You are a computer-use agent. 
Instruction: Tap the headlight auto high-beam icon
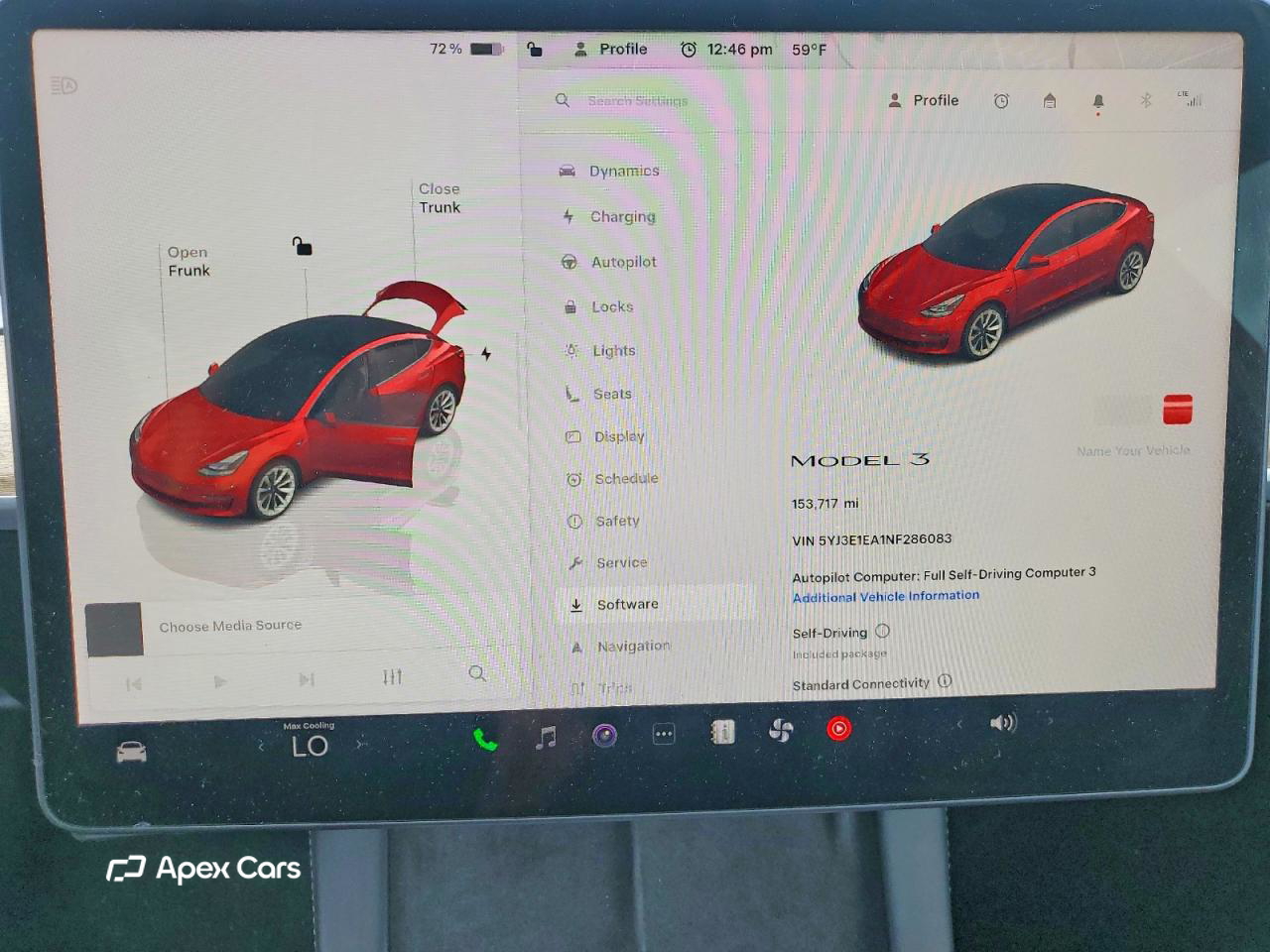point(63,86)
